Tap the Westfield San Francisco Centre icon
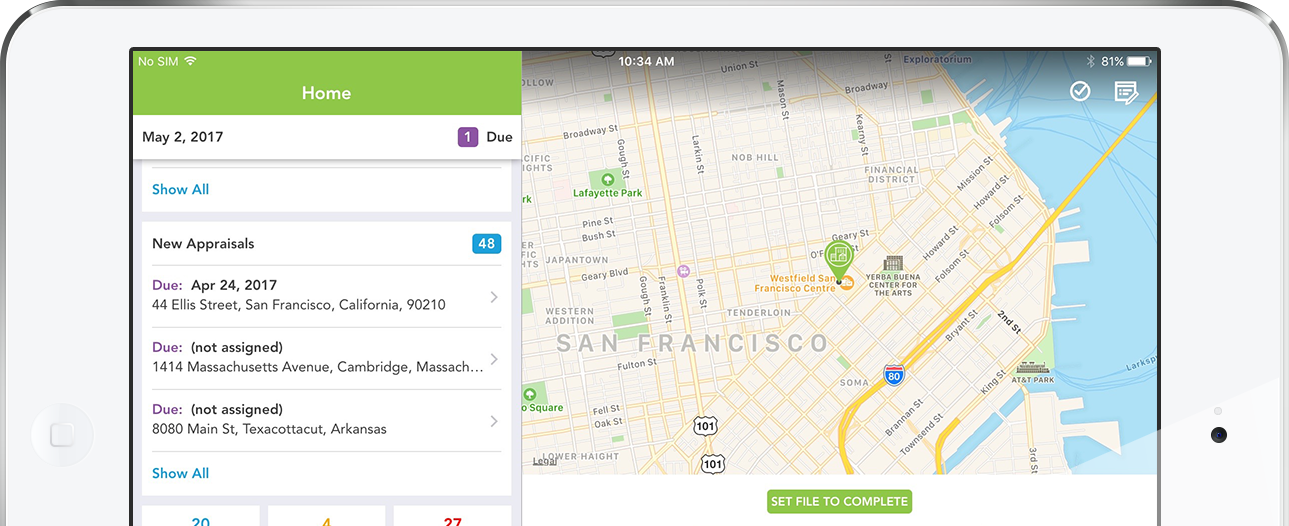This screenshot has width=1289, height=526. (846, 284)
